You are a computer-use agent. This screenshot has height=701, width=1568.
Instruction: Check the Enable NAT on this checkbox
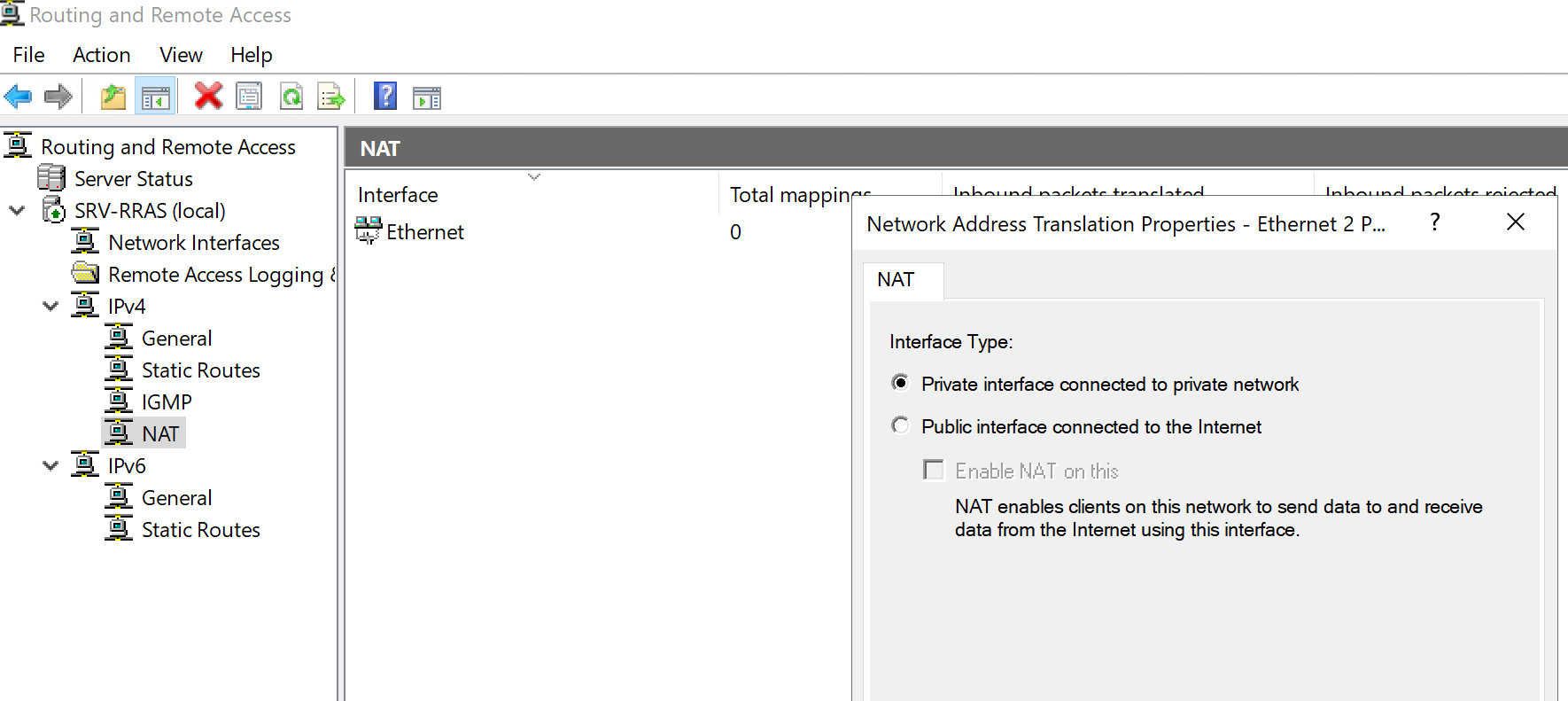[934, 470]
